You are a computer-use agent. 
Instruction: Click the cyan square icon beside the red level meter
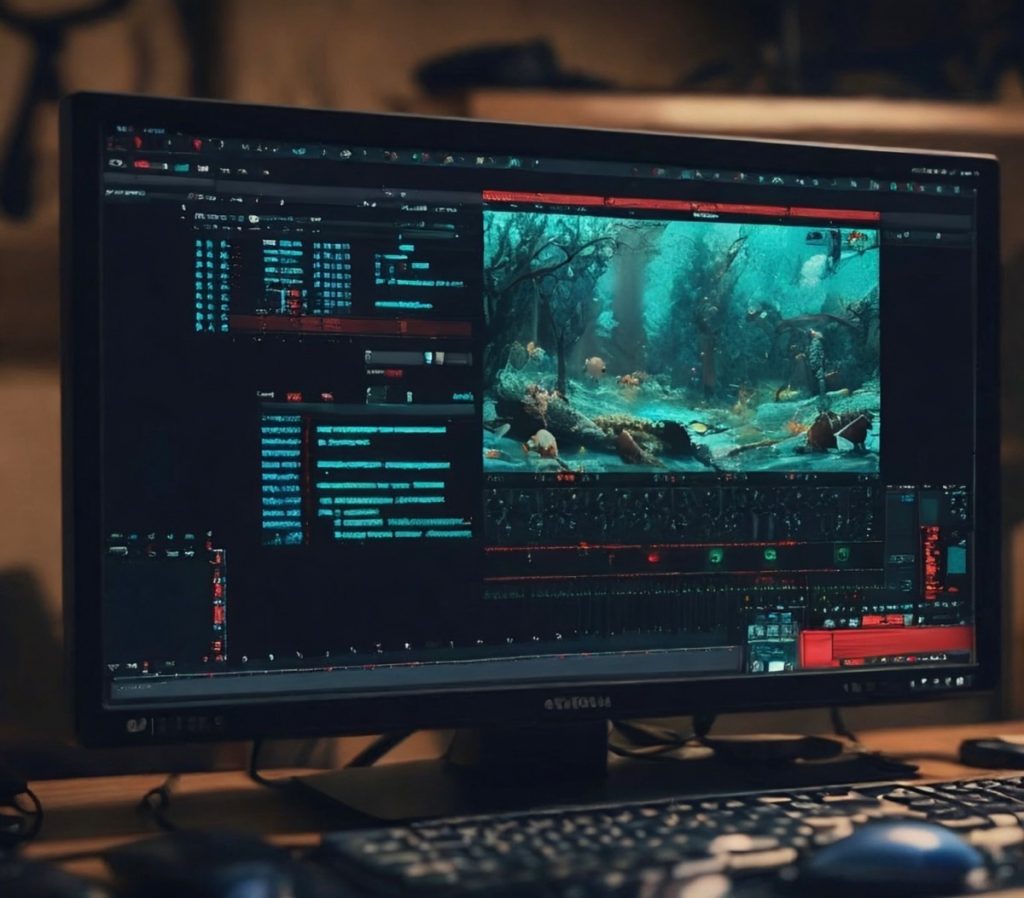(x=956, y=559)
